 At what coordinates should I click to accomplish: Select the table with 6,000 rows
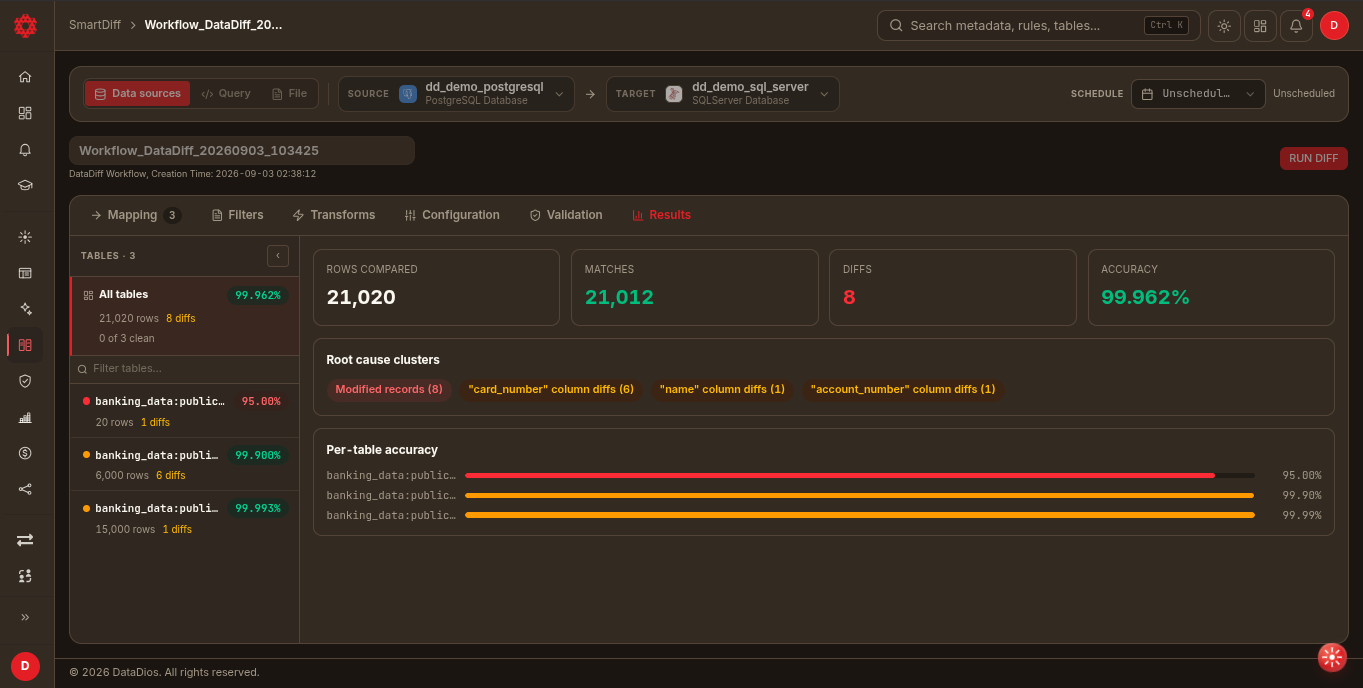[x=184, y=465]
